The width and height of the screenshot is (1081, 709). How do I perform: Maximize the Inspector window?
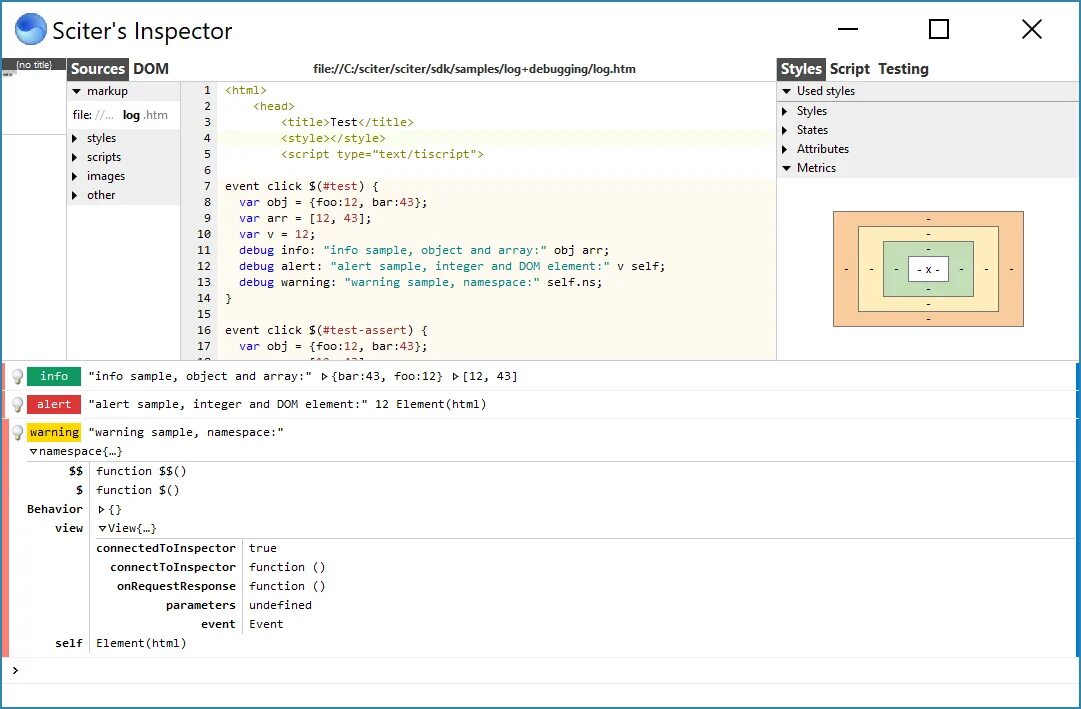pyautogui.click(x=938, y=29)
